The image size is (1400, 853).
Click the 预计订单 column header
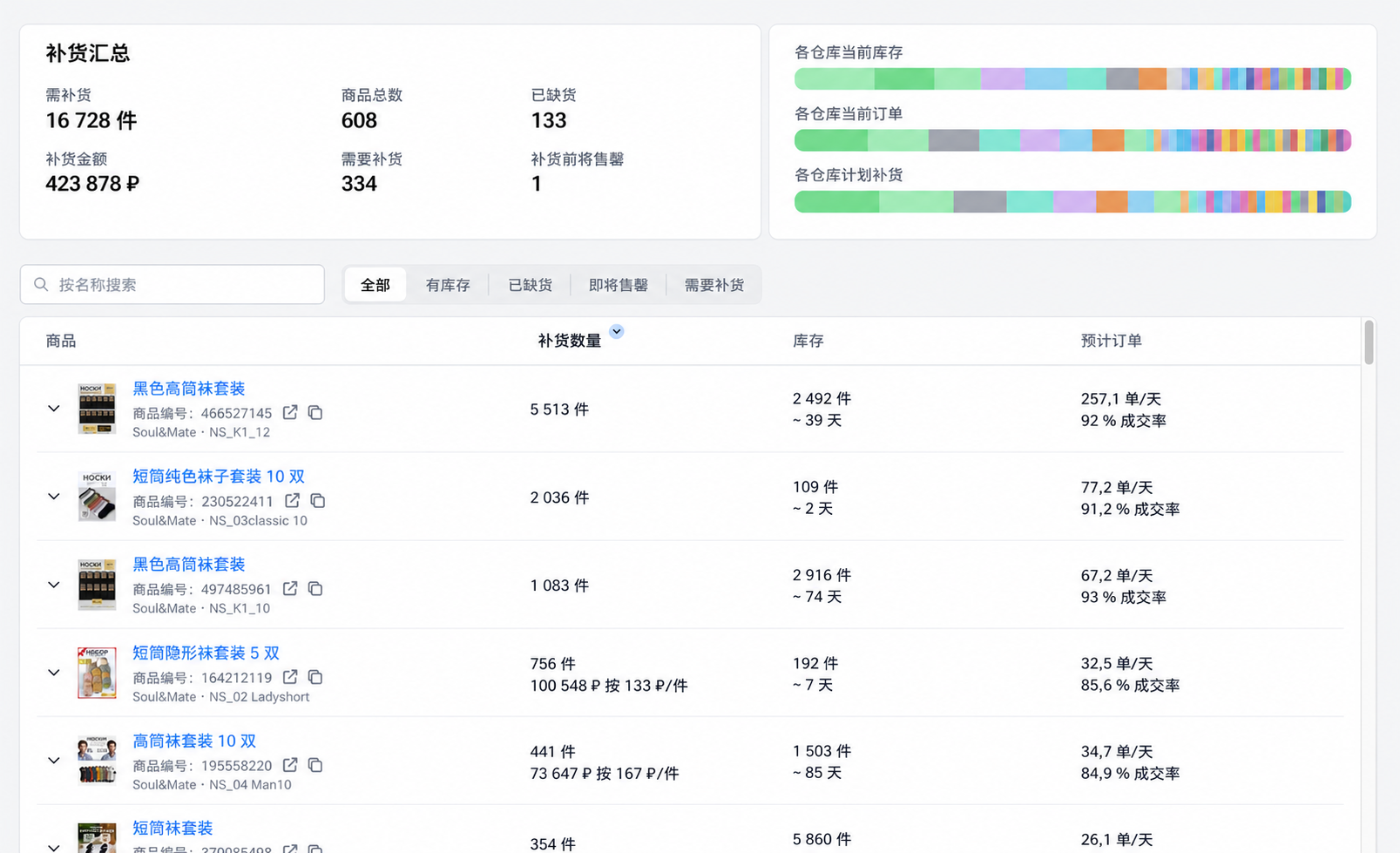[x=1112, y=341]
